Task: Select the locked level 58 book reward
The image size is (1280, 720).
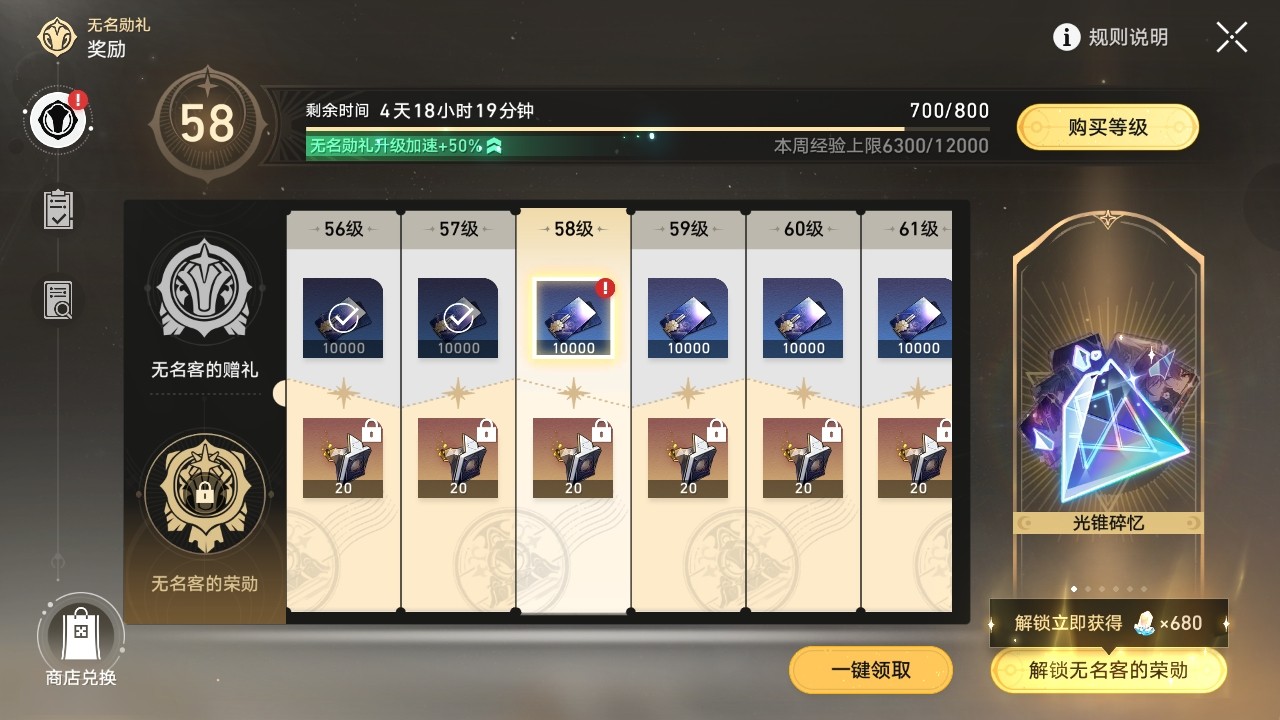Action: 573,458
